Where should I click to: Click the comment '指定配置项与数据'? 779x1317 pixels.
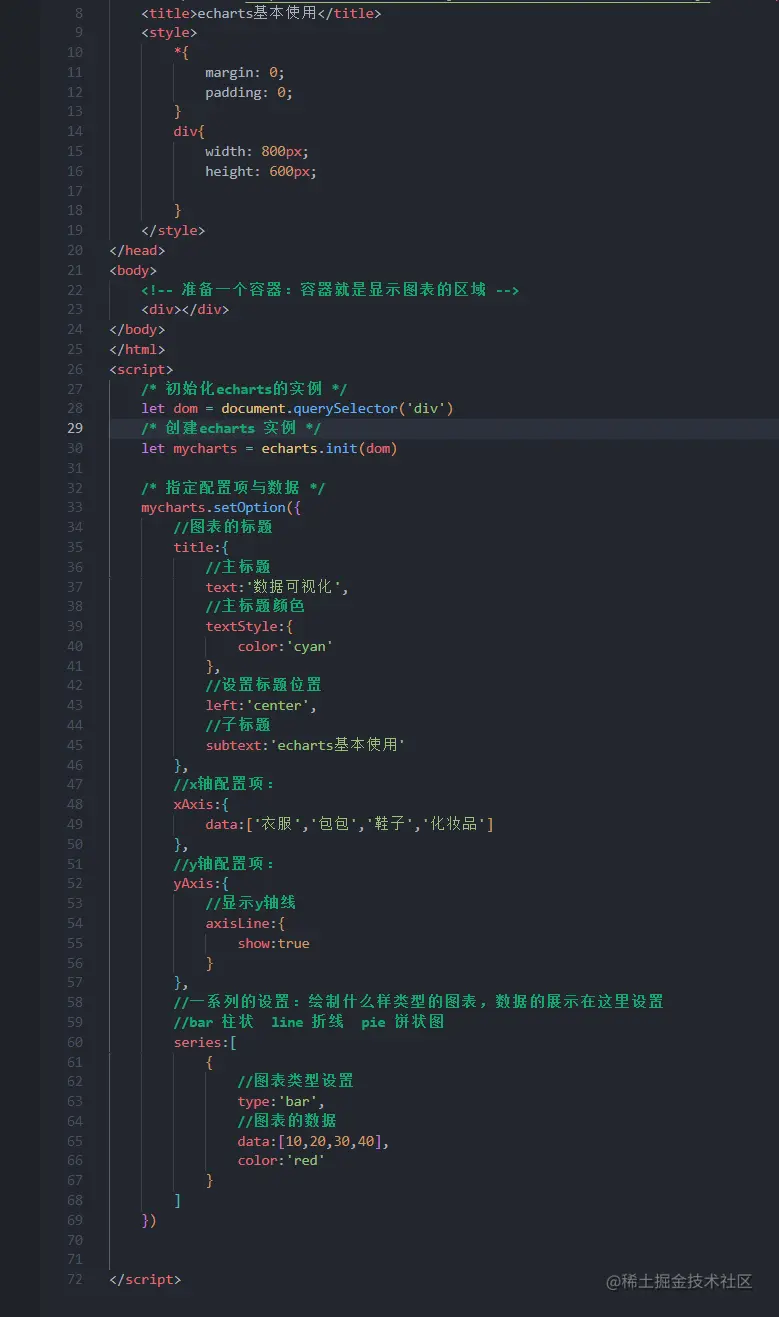(x=233, y=488)
